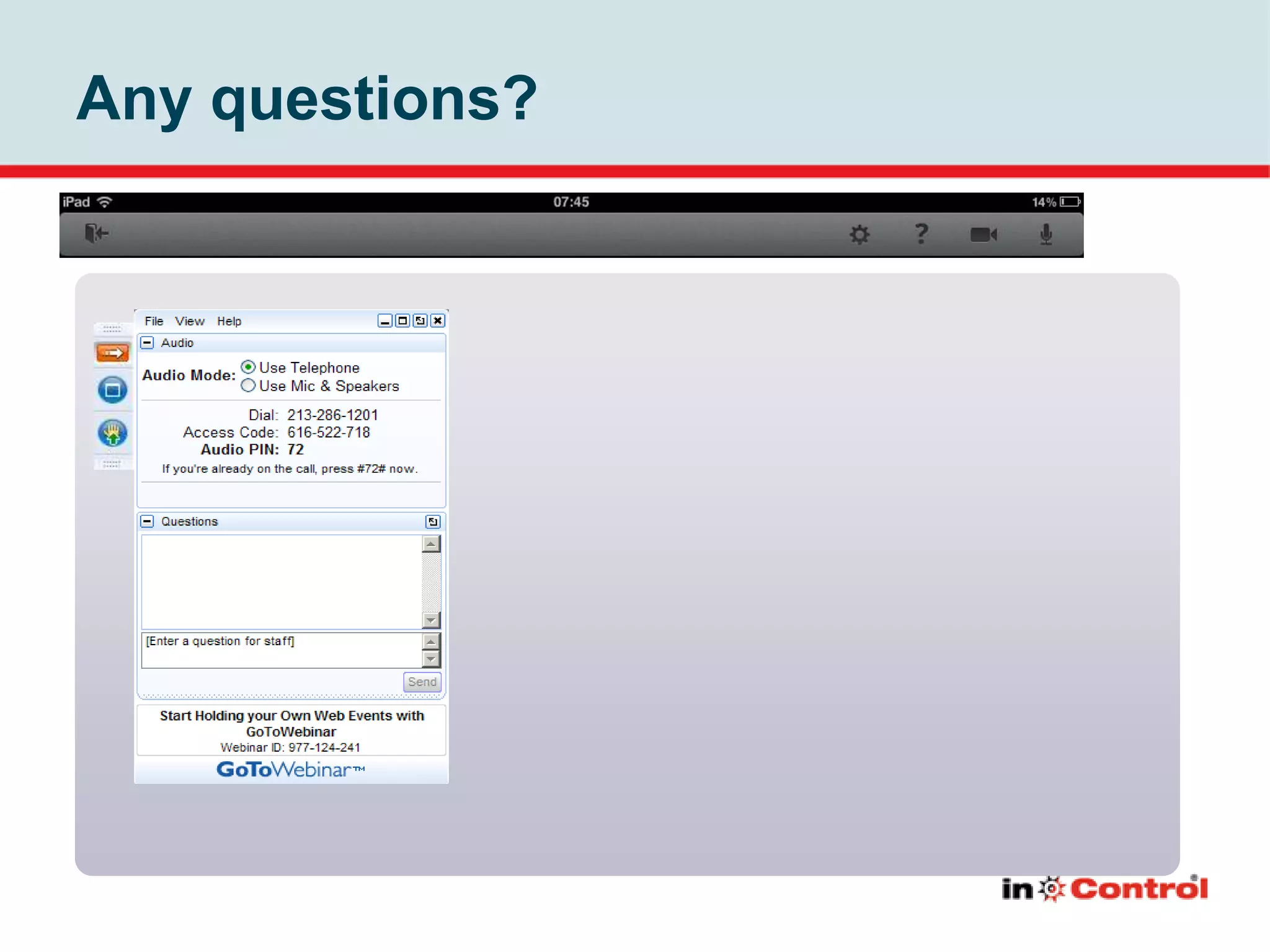This screenshot has width=1270, height=952.
Task: Click the access code 616-522-718
Action: coord(329,432)
